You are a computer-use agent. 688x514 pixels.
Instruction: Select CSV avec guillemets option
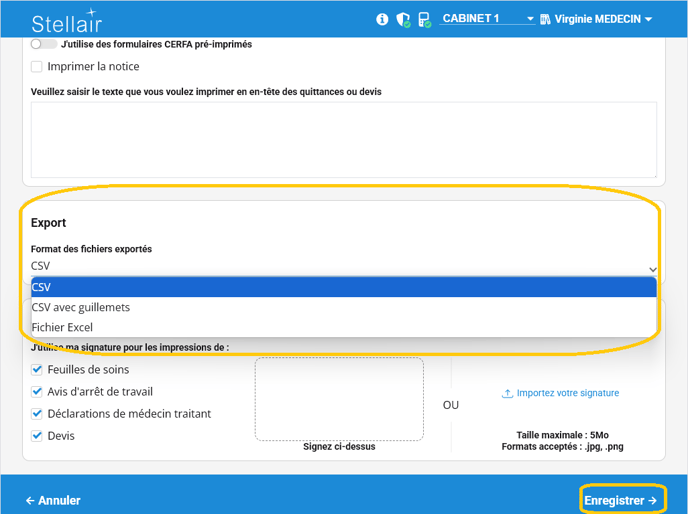click(x=81, y=307)
